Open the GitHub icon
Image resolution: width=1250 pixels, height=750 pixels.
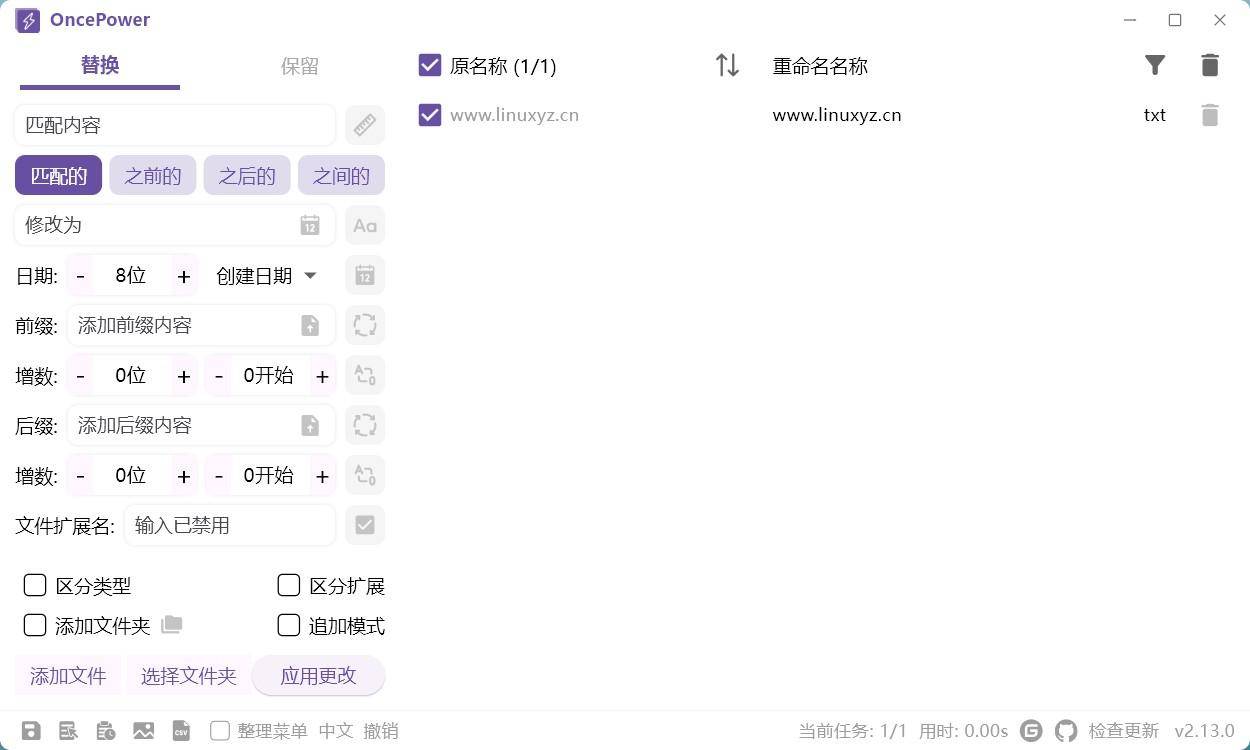[x=1066, y=731]
